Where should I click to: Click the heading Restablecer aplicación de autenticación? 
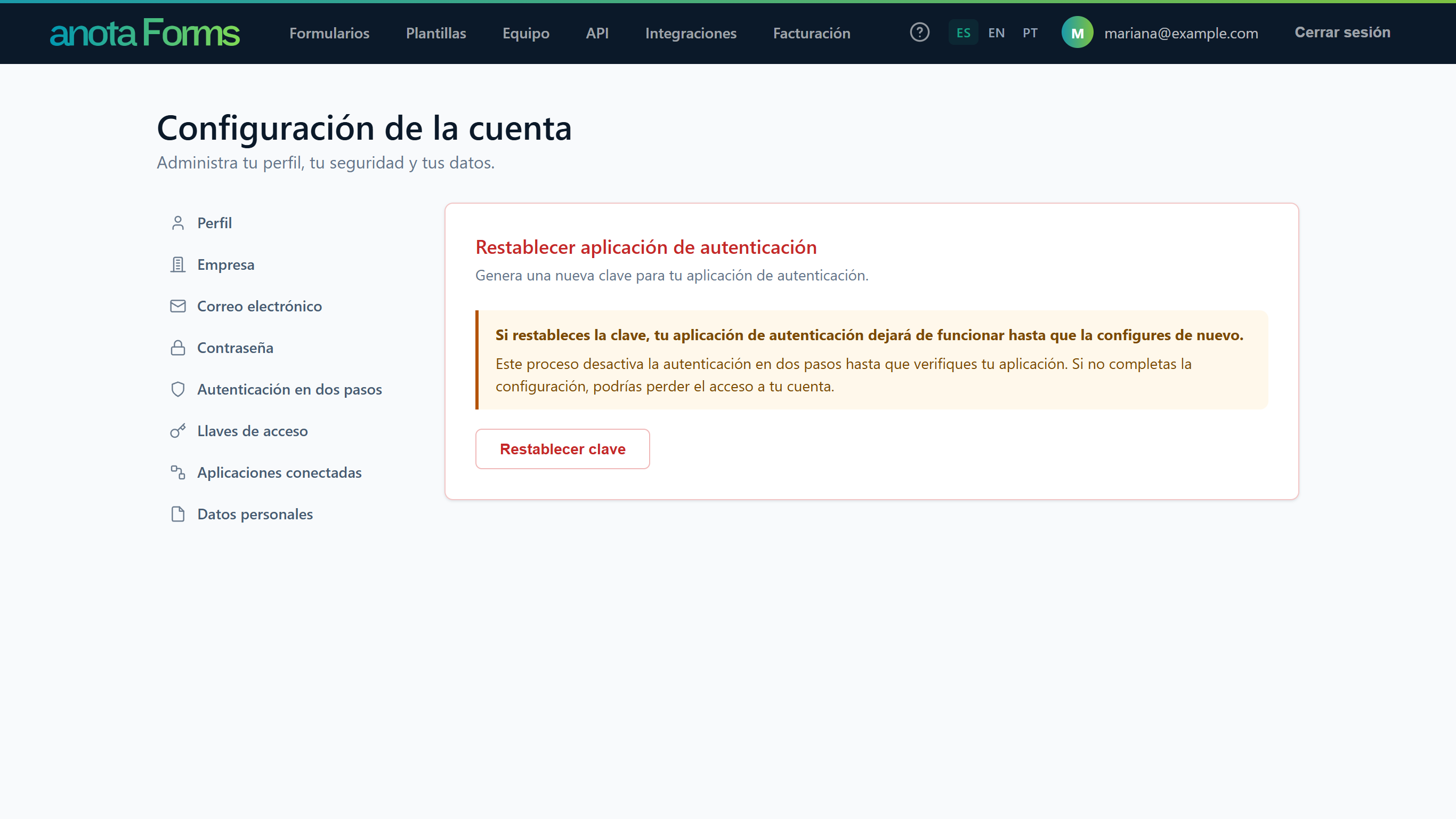(x=646, y=247)
